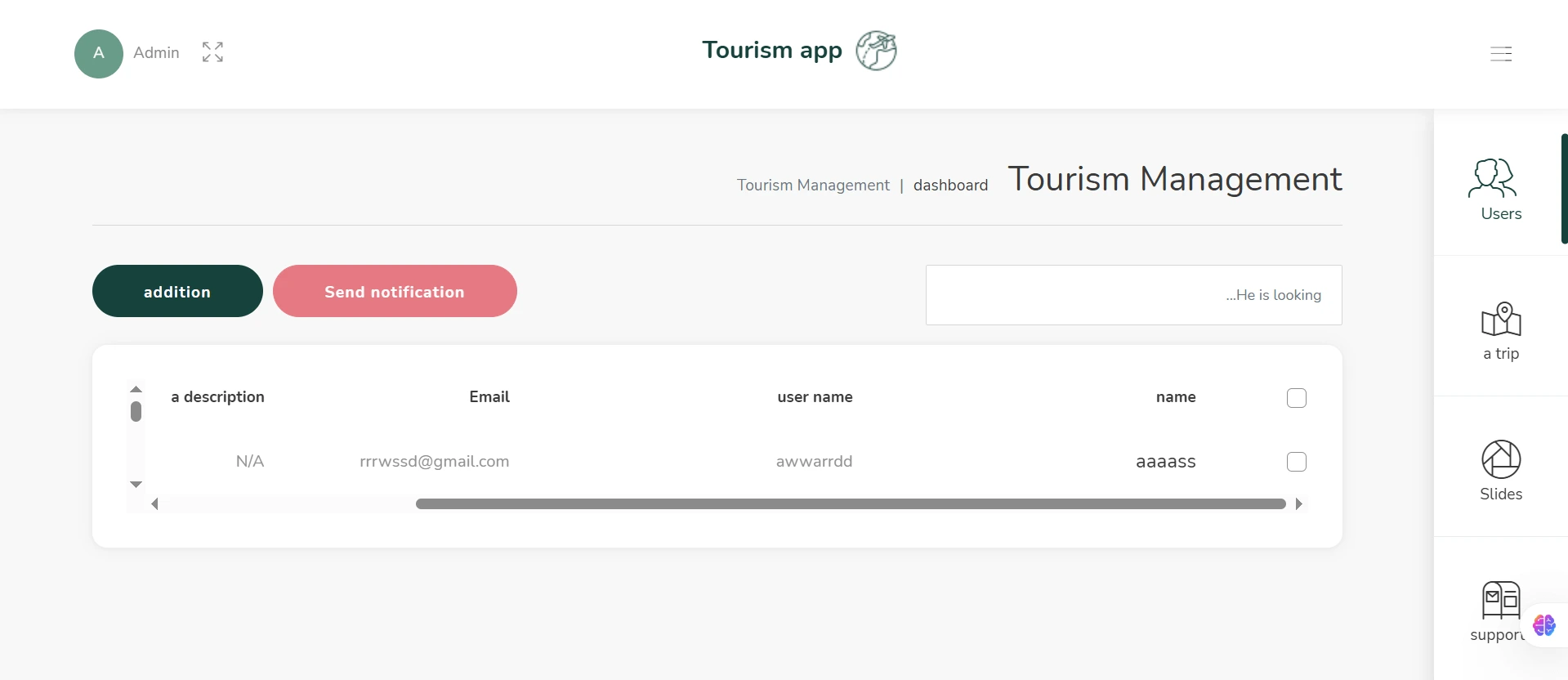This screenshot has height=680, width=1568.
Task: Click the colorful brain assistant icon
Action: pos(1544,625)
